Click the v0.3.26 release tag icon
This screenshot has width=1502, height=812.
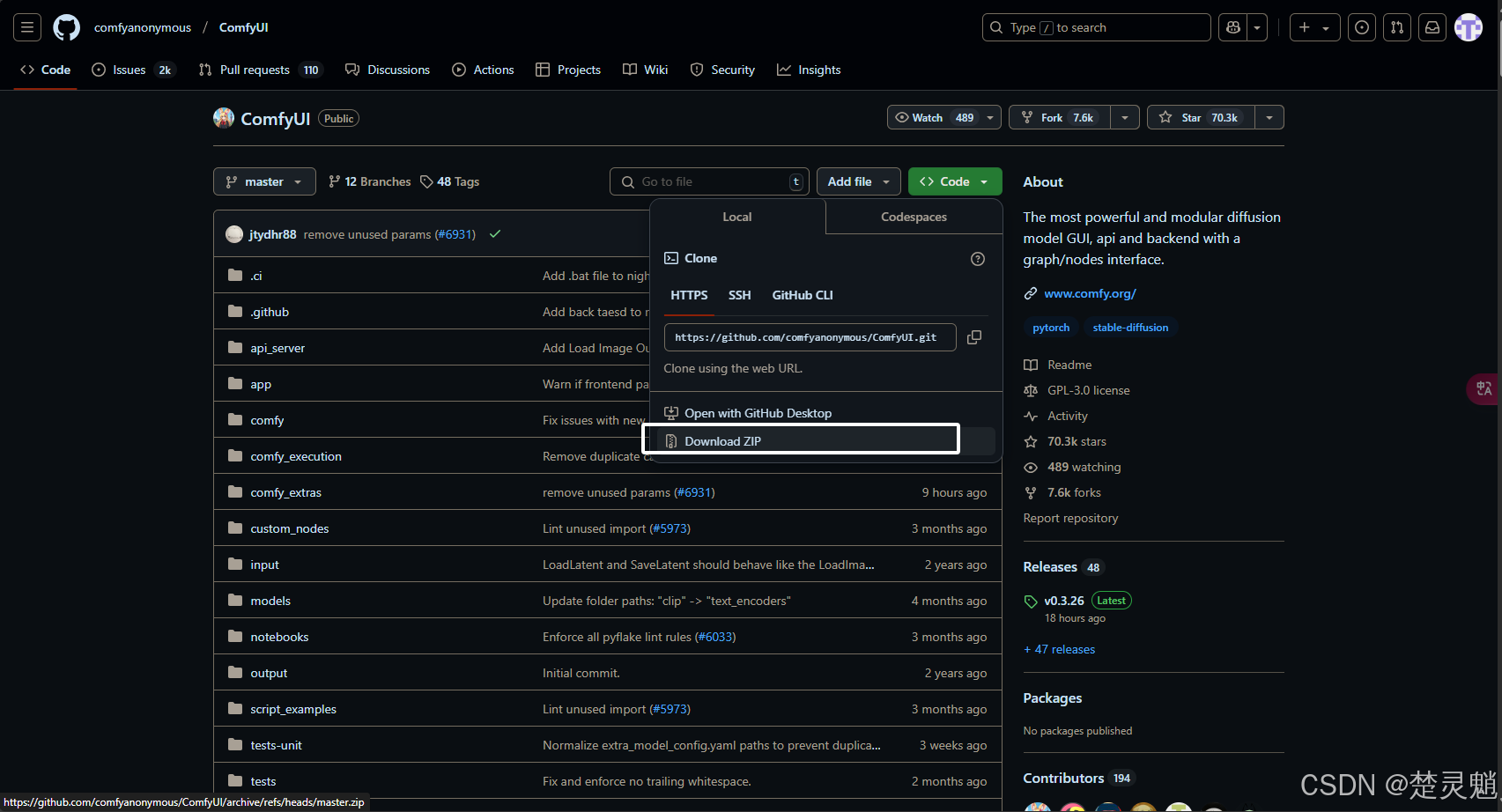[x=1031, y=602]
